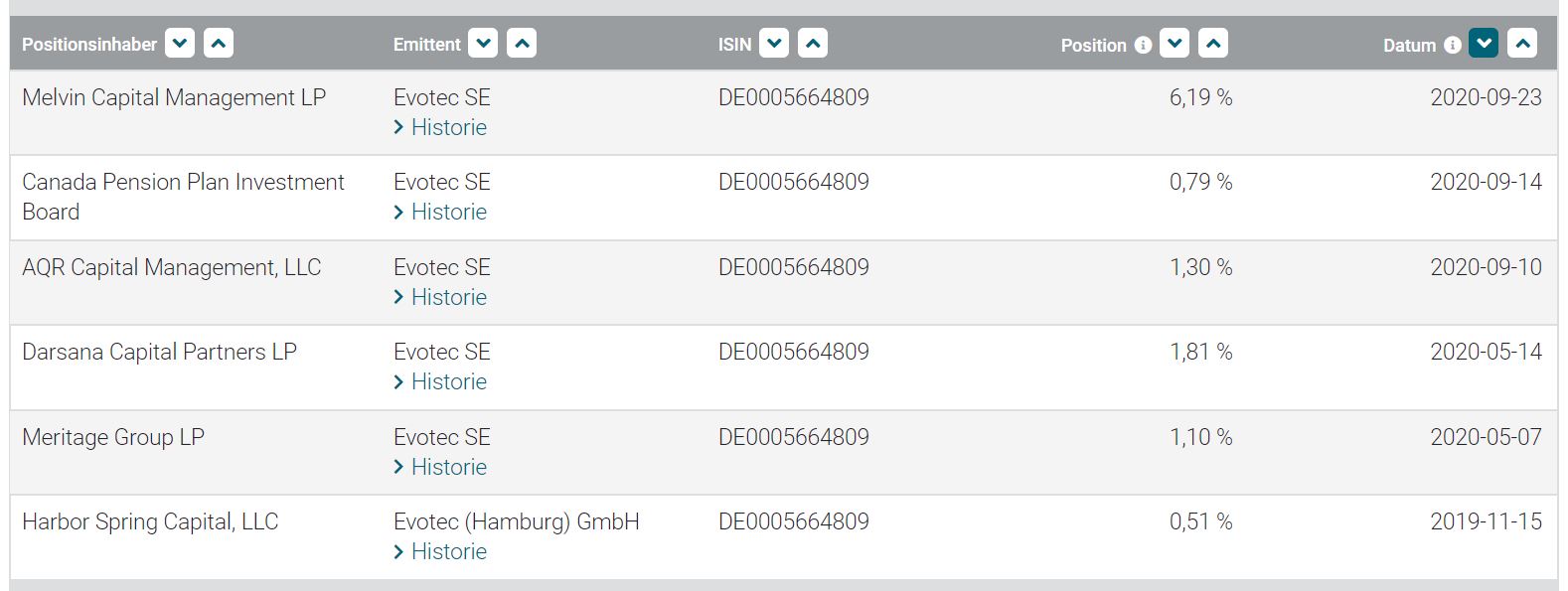This screenshot has width=1568, height=591.
Task: Sort Datum column ascending
Action: (x=1522, y=44)
